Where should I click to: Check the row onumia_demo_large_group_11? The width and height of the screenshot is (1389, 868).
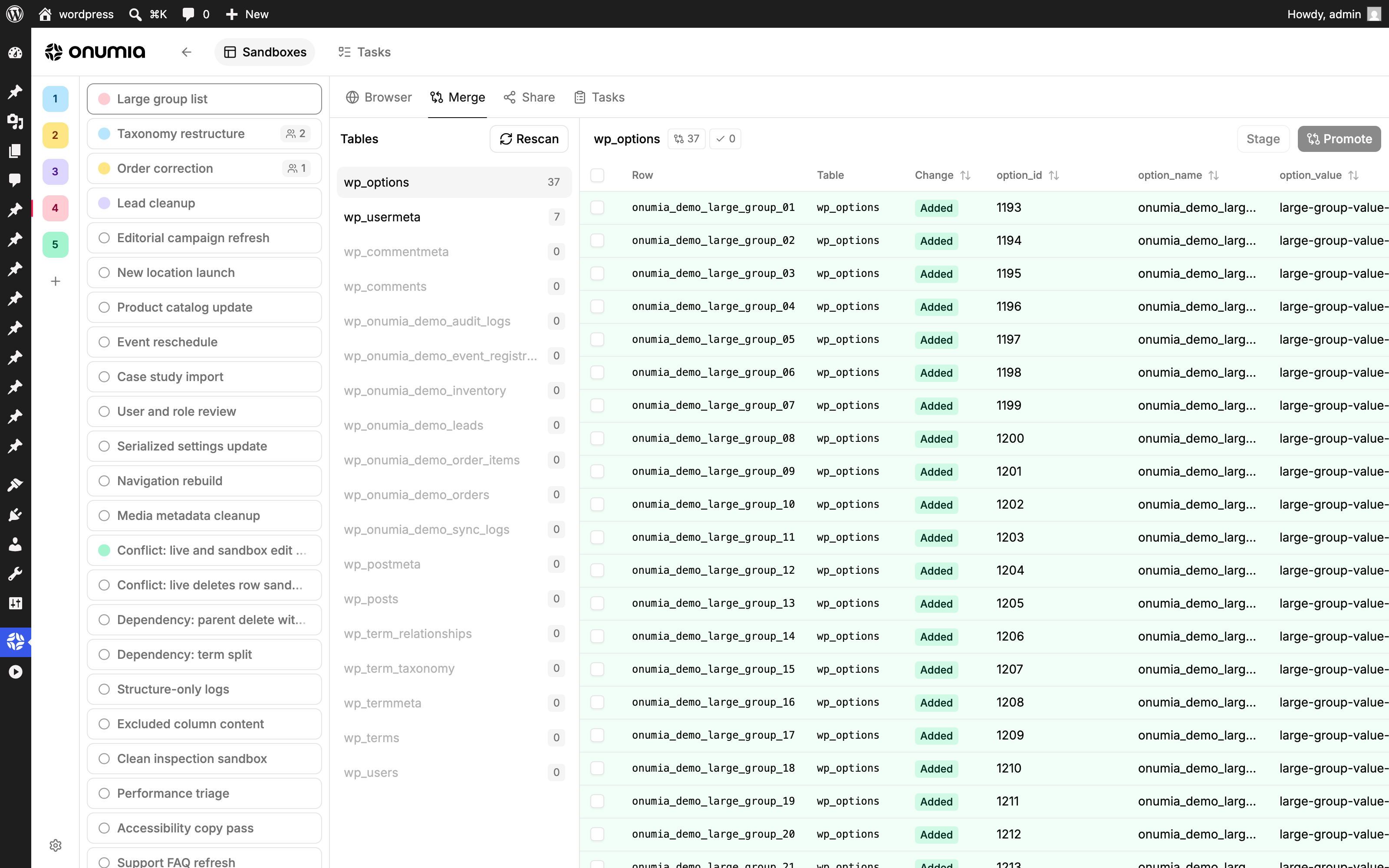[597, 537]
